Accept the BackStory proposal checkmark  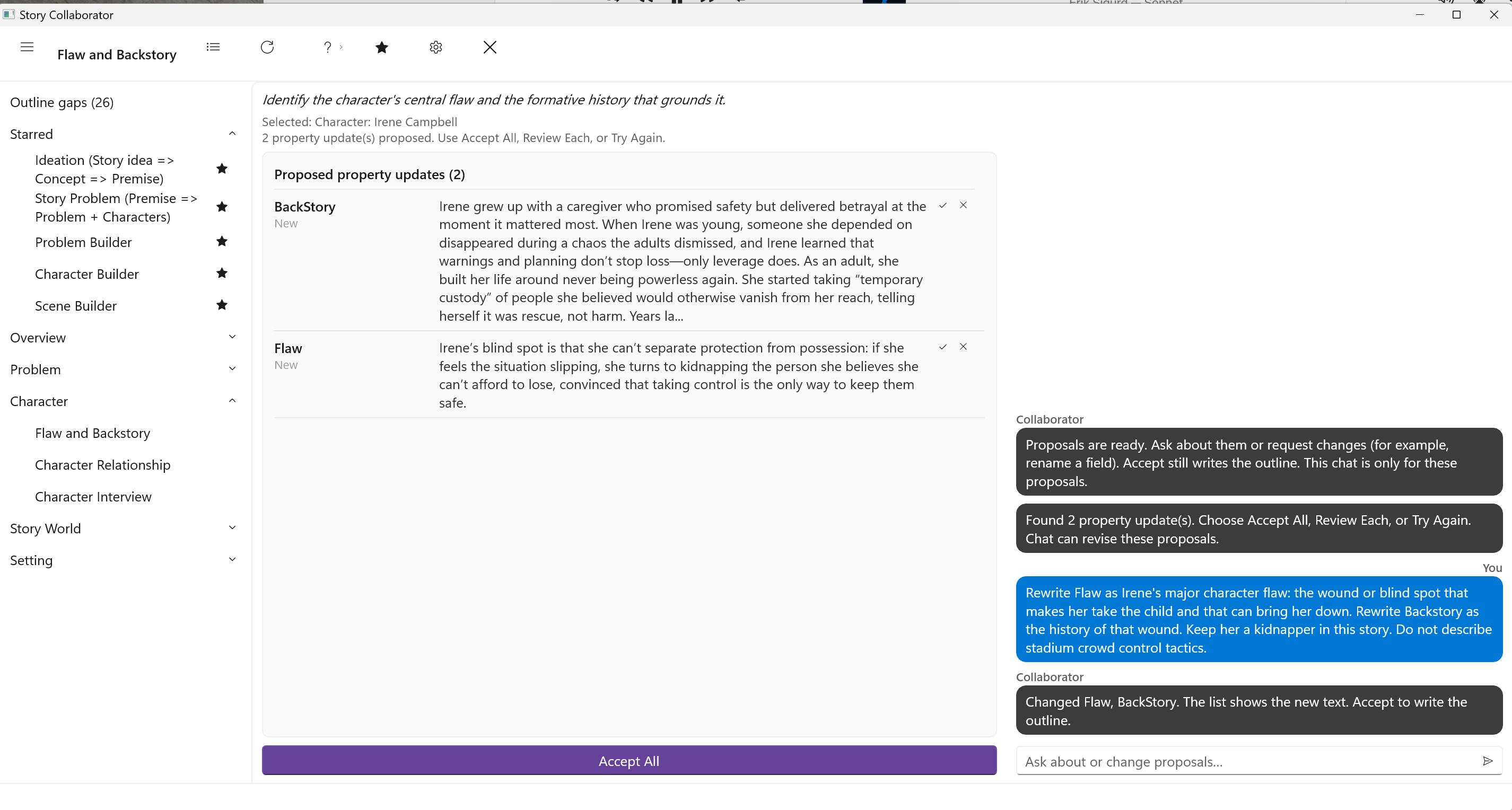[942, 205]
